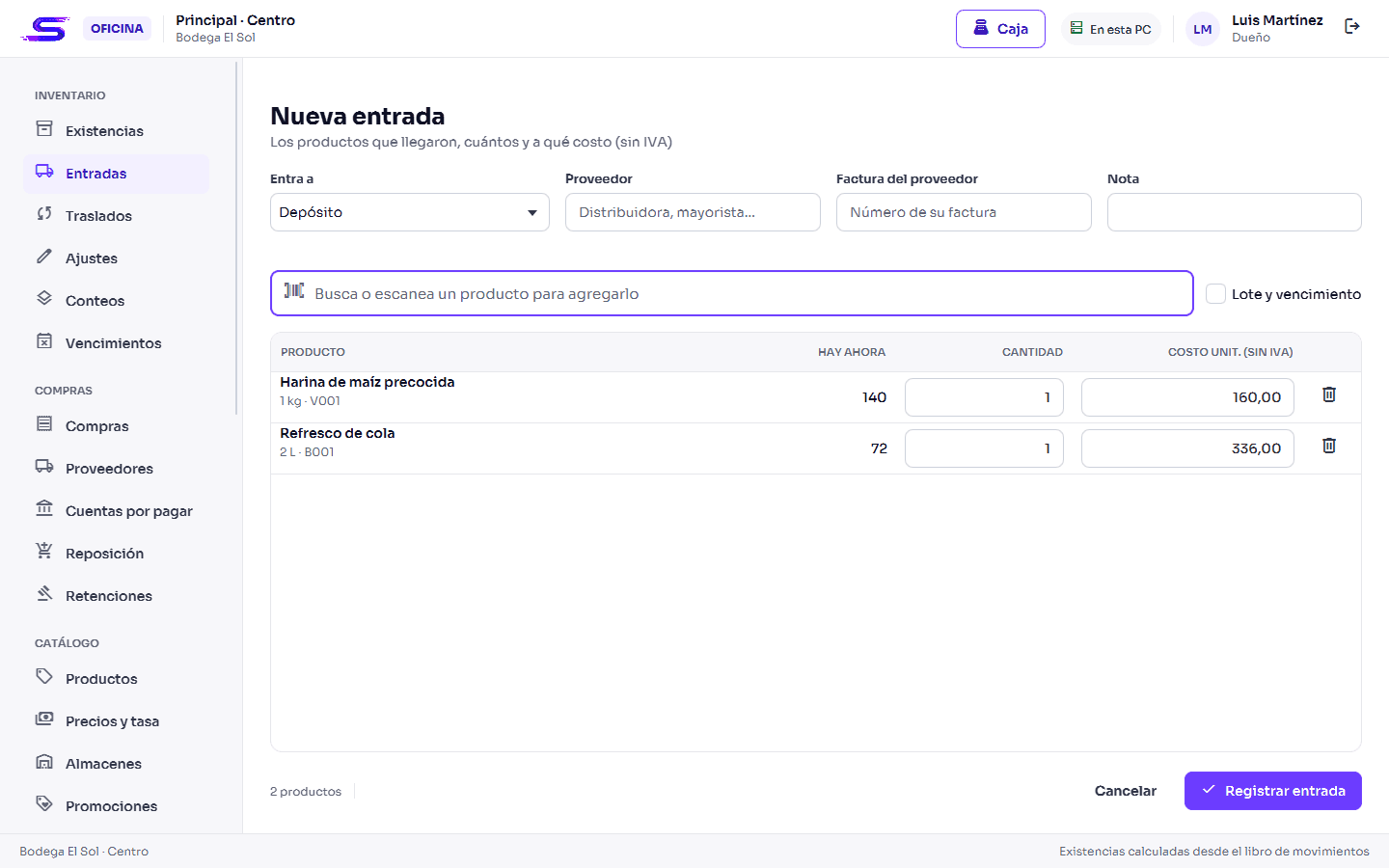Click the barcode scanner icon in search
Viewport: 1389px width, 868px height.
[x=294, y=291]
